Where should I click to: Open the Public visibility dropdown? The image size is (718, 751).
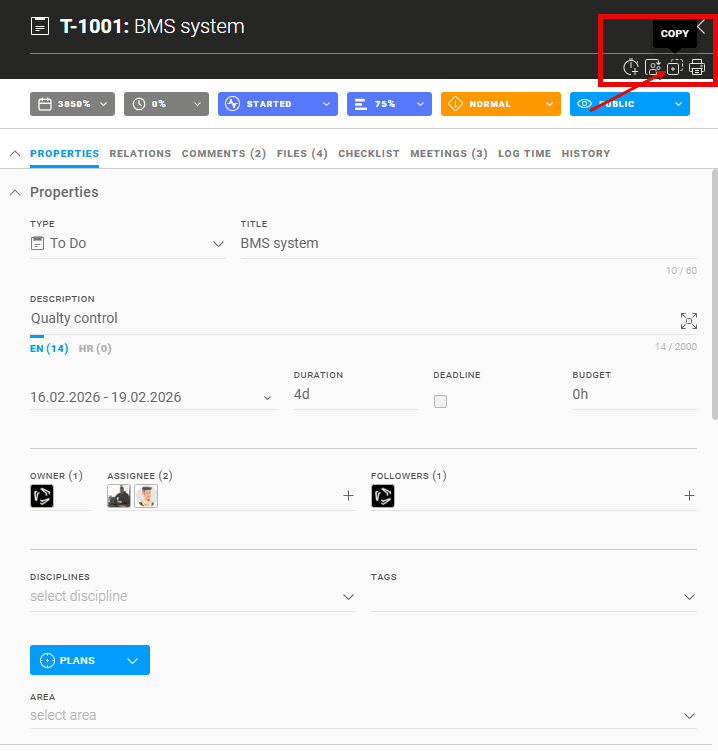point(630,104)
